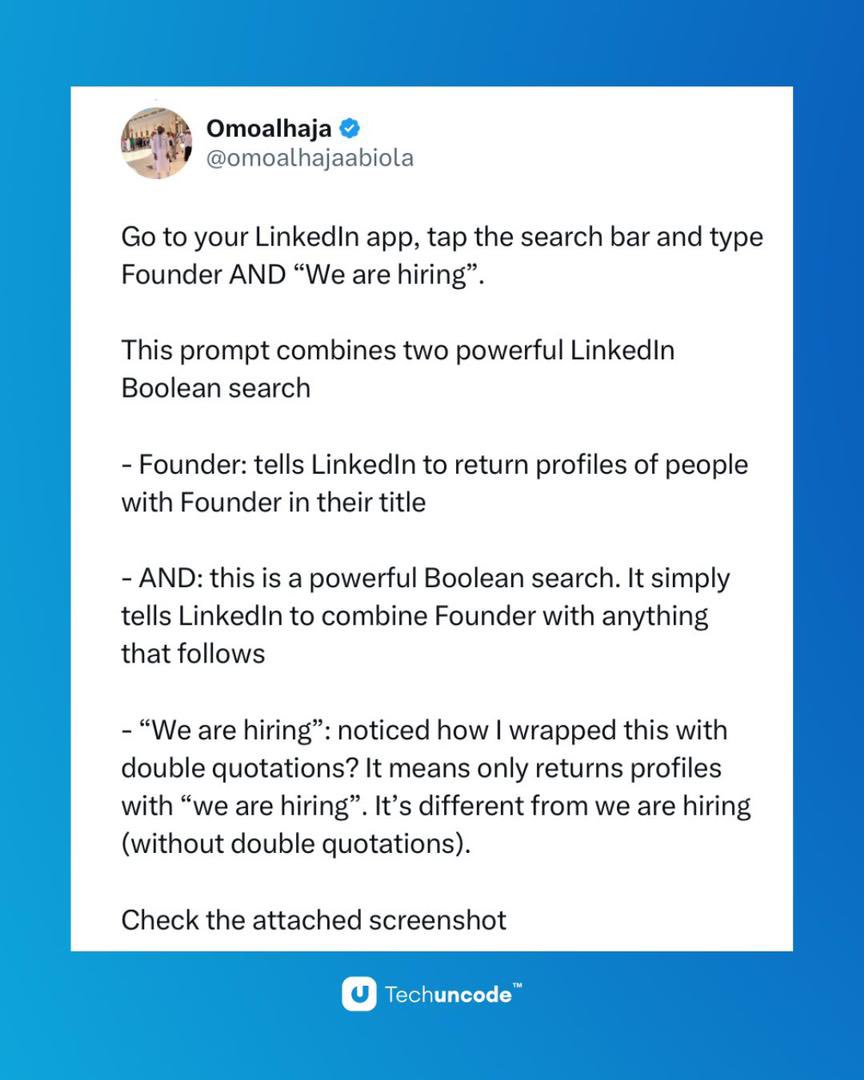This screenshot has width=864, height=1080.
Task: Click the '(without double quotations).' line
Action: tap(296, 844)
